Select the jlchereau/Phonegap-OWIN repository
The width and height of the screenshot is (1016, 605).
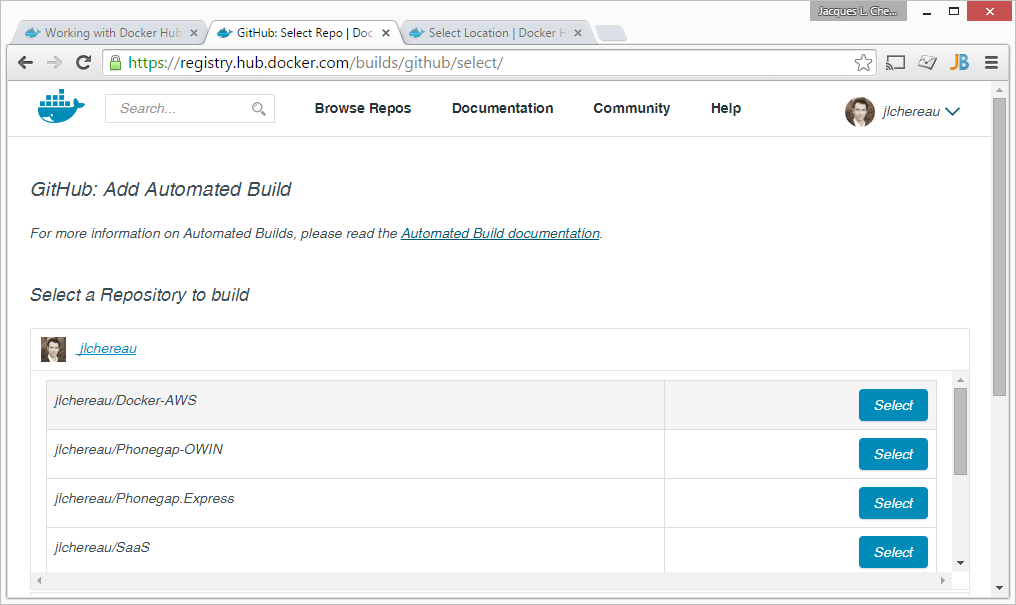click(x=893, y=454)
